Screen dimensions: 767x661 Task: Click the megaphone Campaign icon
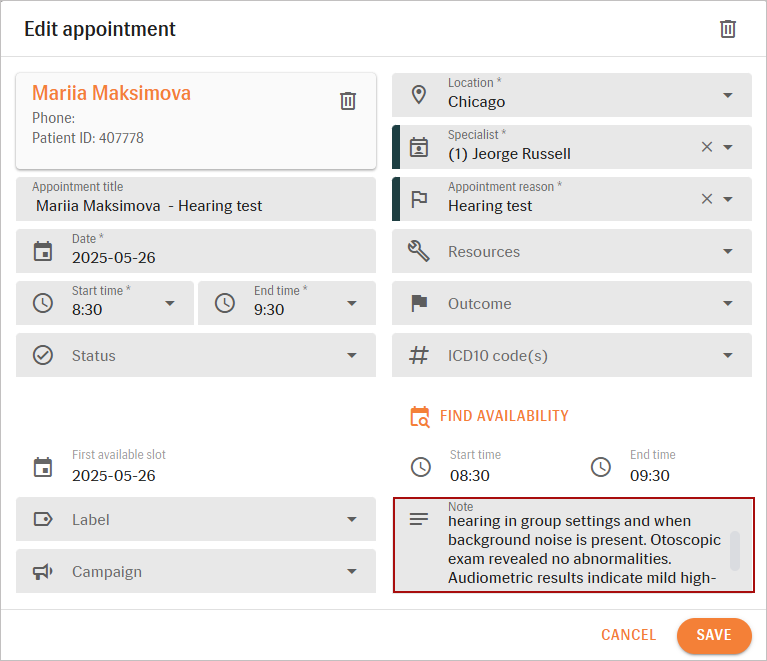pos(43,572)
